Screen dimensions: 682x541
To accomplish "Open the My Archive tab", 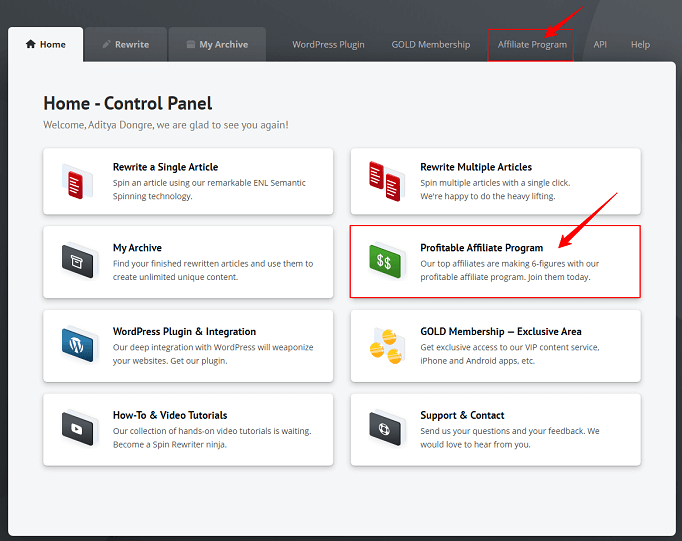I will [217, 44].
